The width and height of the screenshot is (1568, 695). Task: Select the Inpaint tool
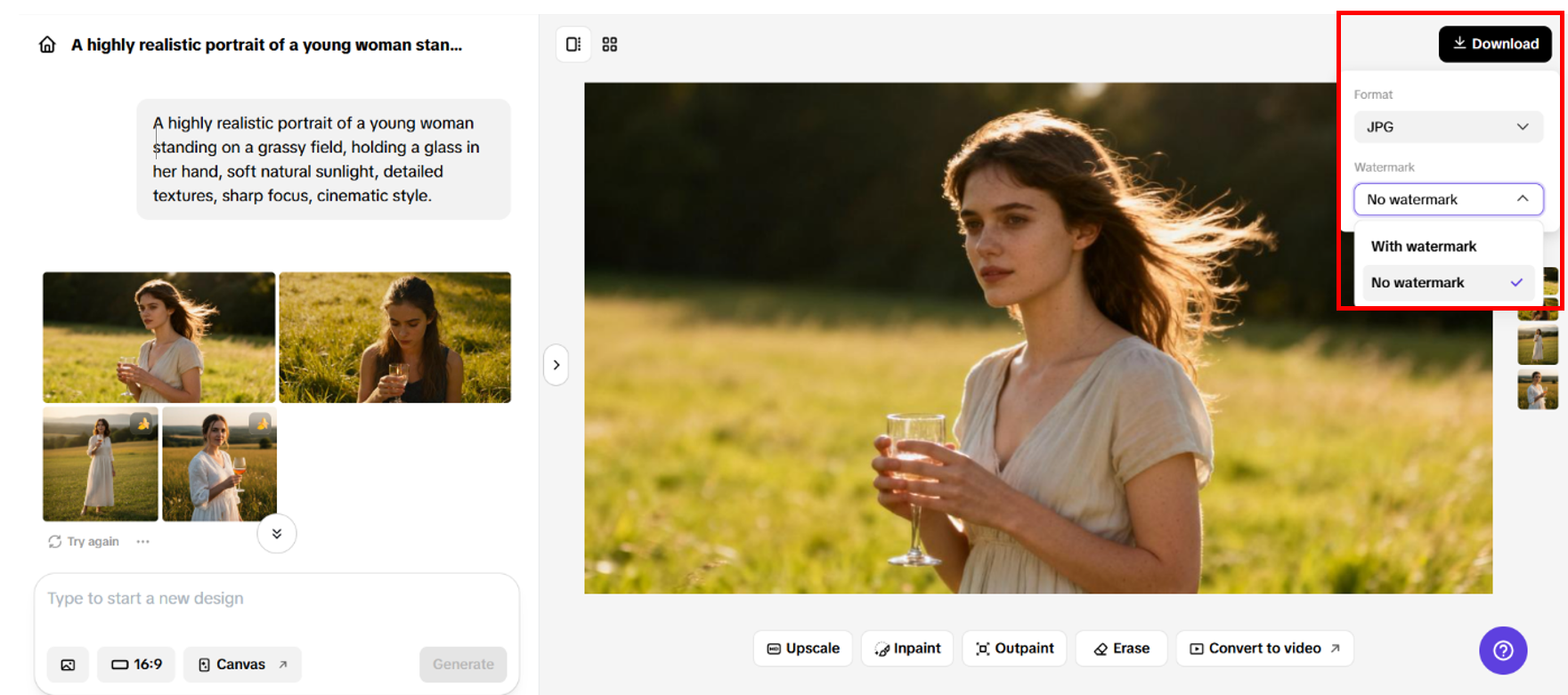[907, 649]
